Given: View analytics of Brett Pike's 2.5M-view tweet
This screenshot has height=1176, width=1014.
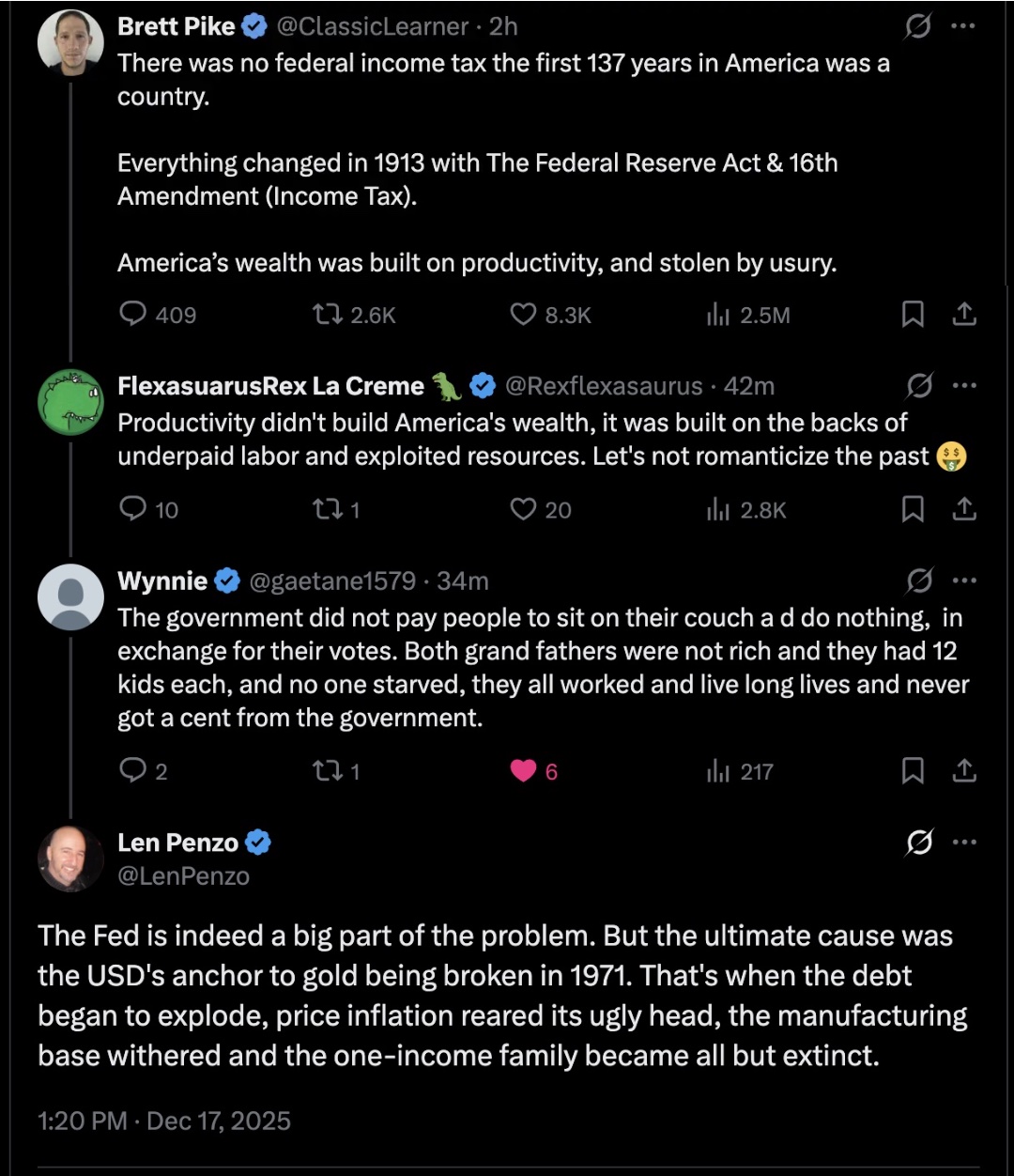Looking at the screenshot, I should point(718,314).
